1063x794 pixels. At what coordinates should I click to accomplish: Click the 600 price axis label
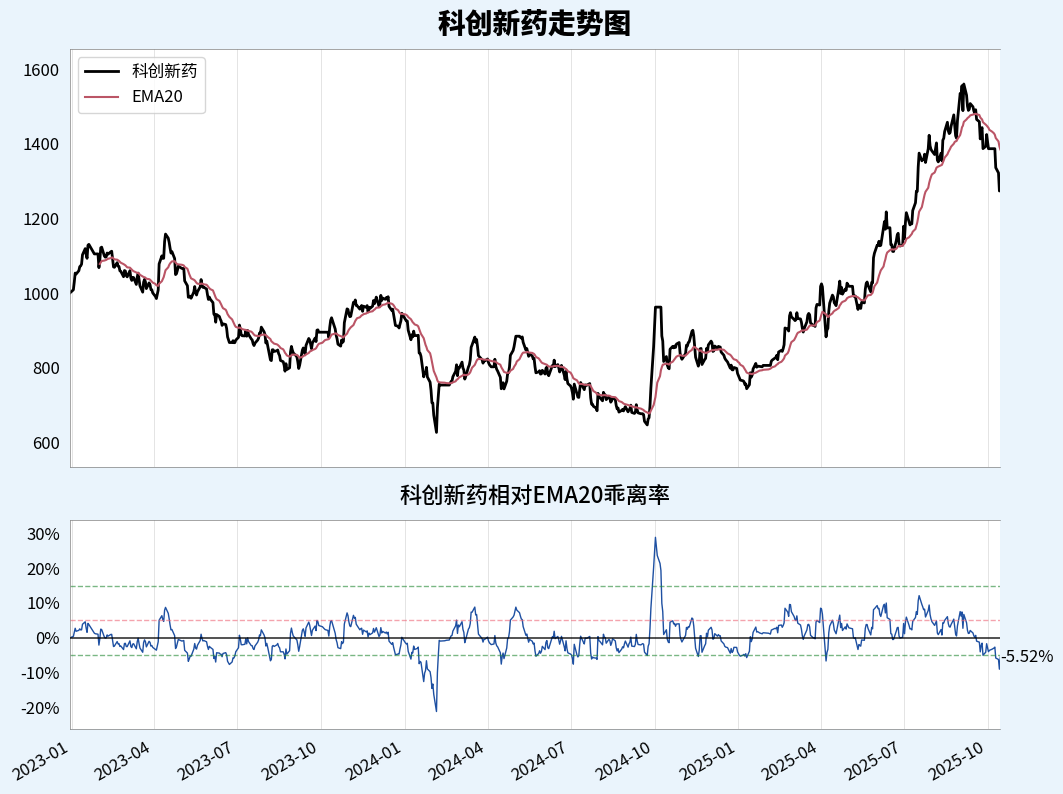(46, 443)
